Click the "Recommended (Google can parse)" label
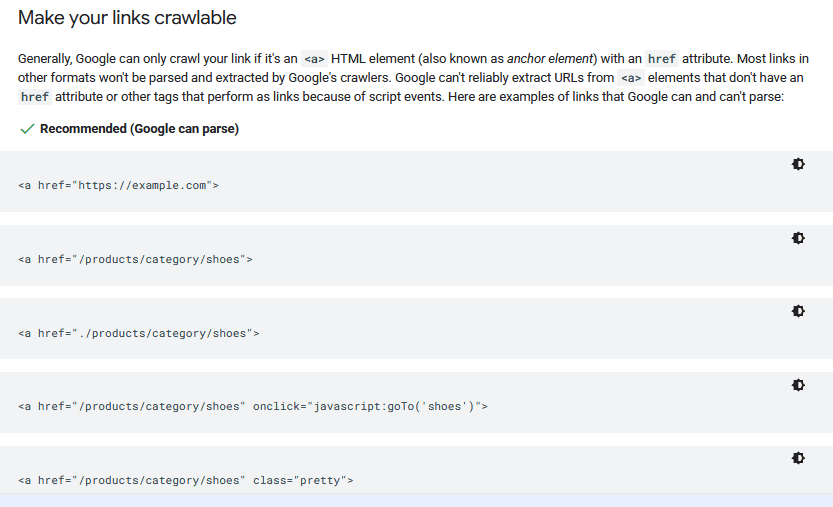Viewport: 833px width, 507px height. (139, 129)
